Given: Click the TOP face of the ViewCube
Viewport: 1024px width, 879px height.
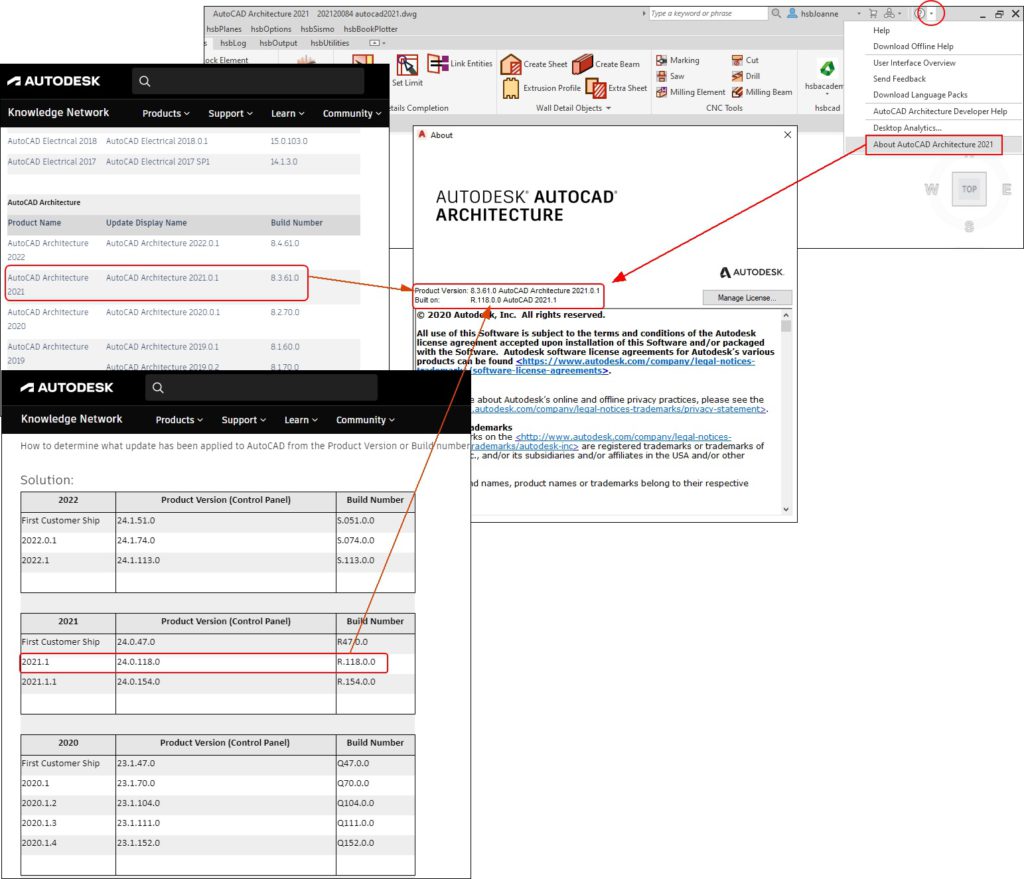Looking at the screenshot, I should click(x=969, y=189).
